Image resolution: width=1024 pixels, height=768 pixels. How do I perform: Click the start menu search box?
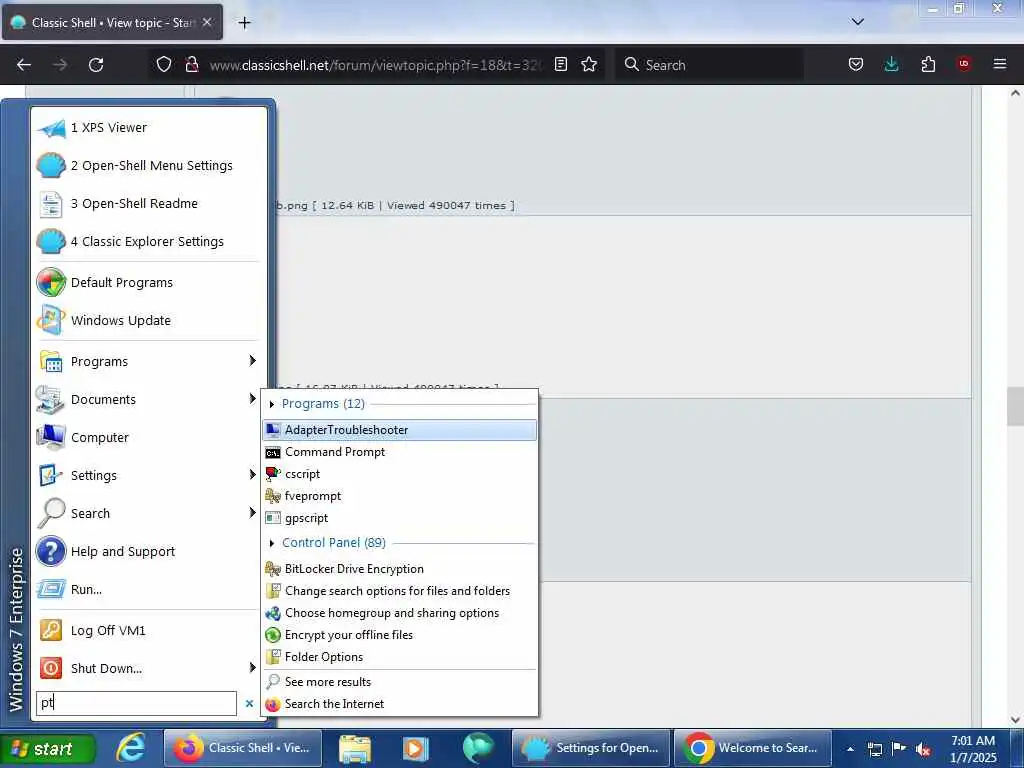136,703
